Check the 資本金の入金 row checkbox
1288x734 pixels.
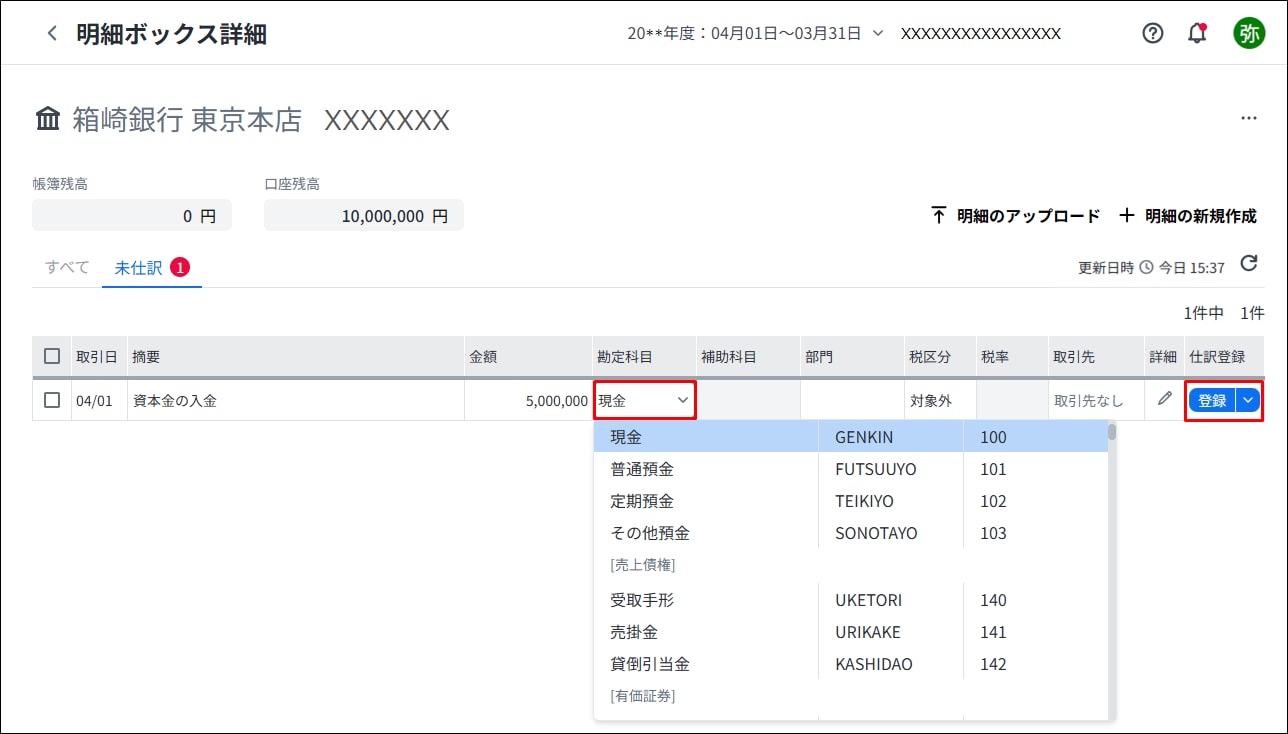click(x=52, y=400)
